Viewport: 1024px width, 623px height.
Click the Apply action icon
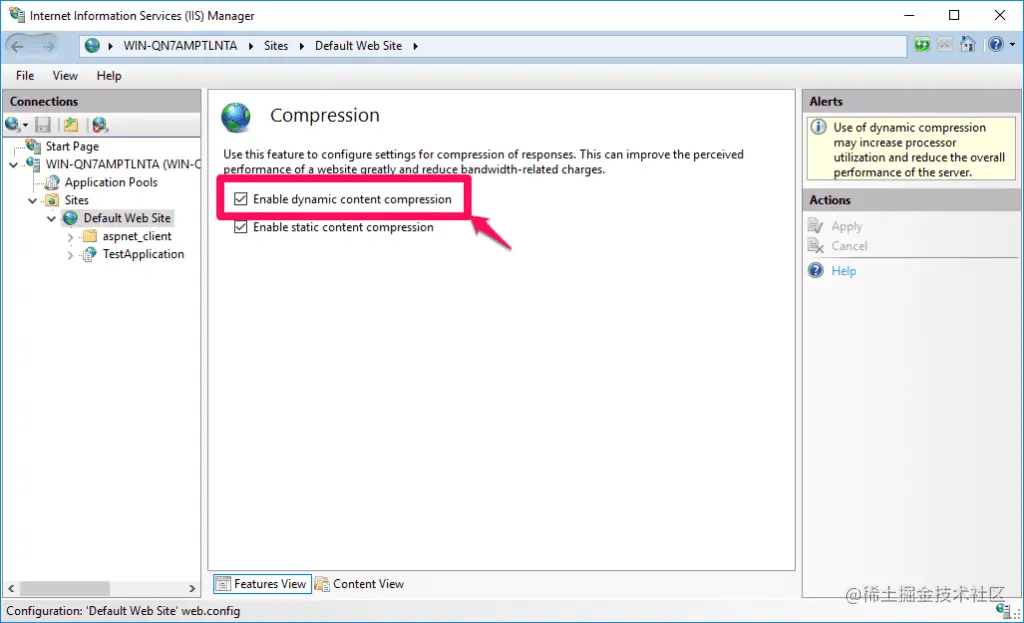(816, 226)
